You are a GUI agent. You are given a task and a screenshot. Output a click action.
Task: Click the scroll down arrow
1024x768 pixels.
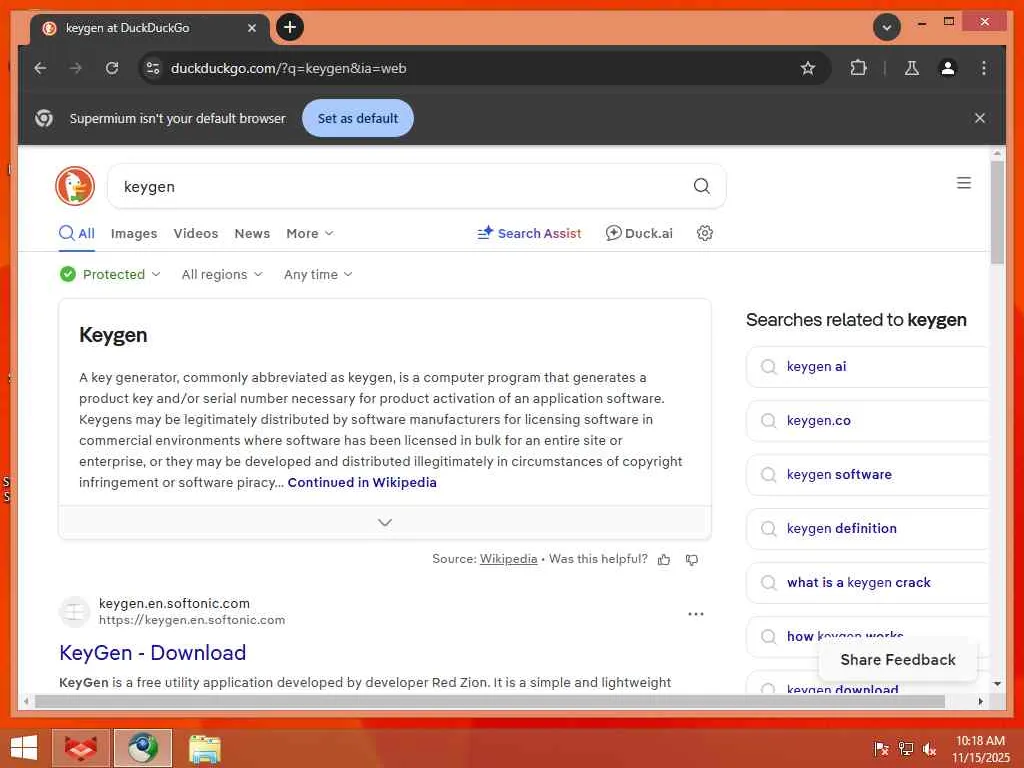997,684
